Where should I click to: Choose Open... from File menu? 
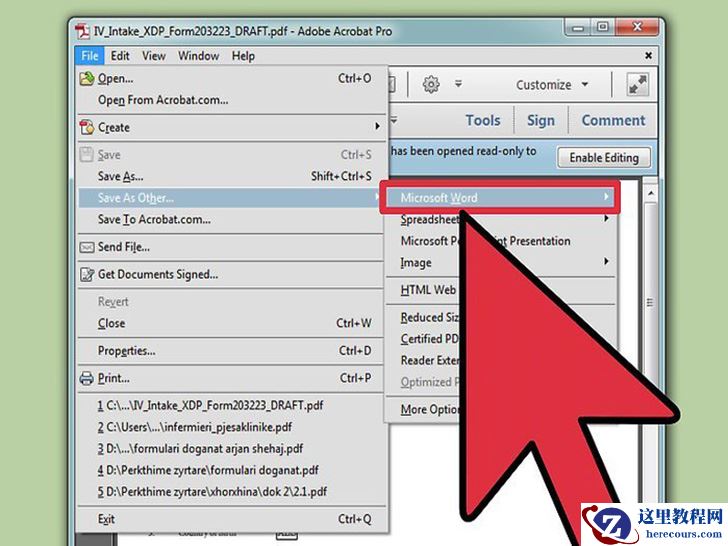click(232, 78)
